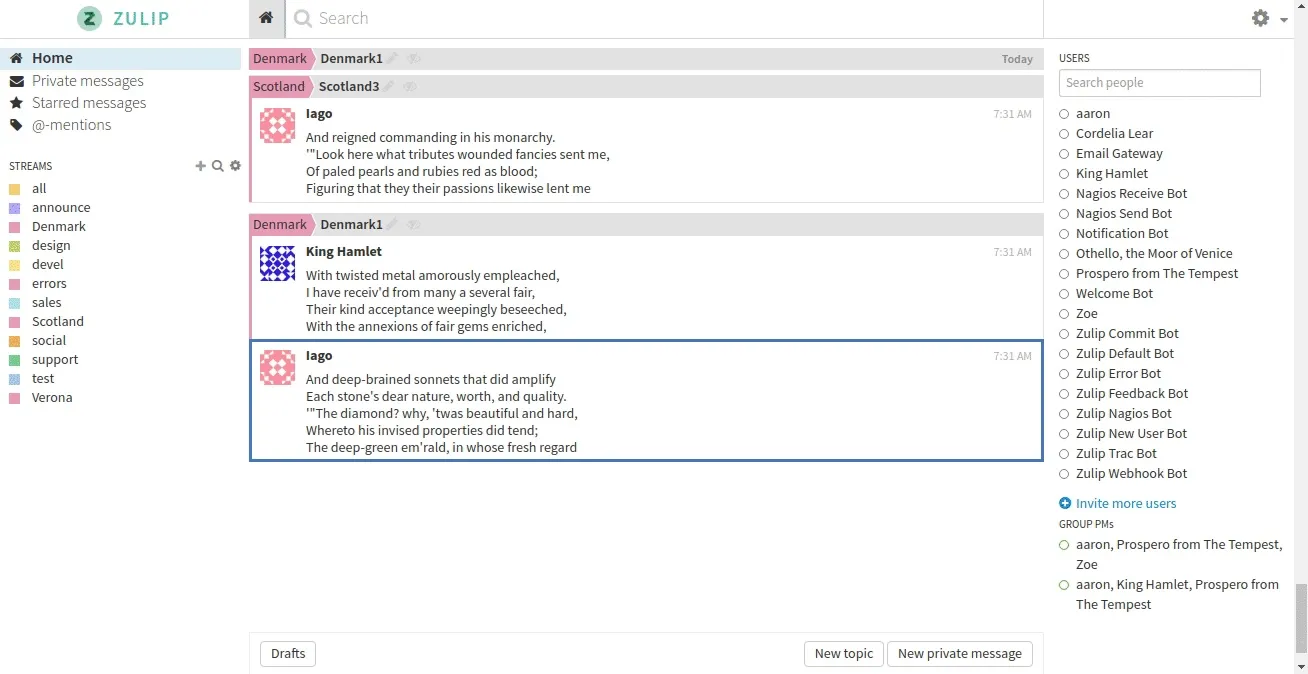Image resolution: width=1308 pixels, height=674 pixels.
Task: Click the Drafts button
Action: [288, 654]
